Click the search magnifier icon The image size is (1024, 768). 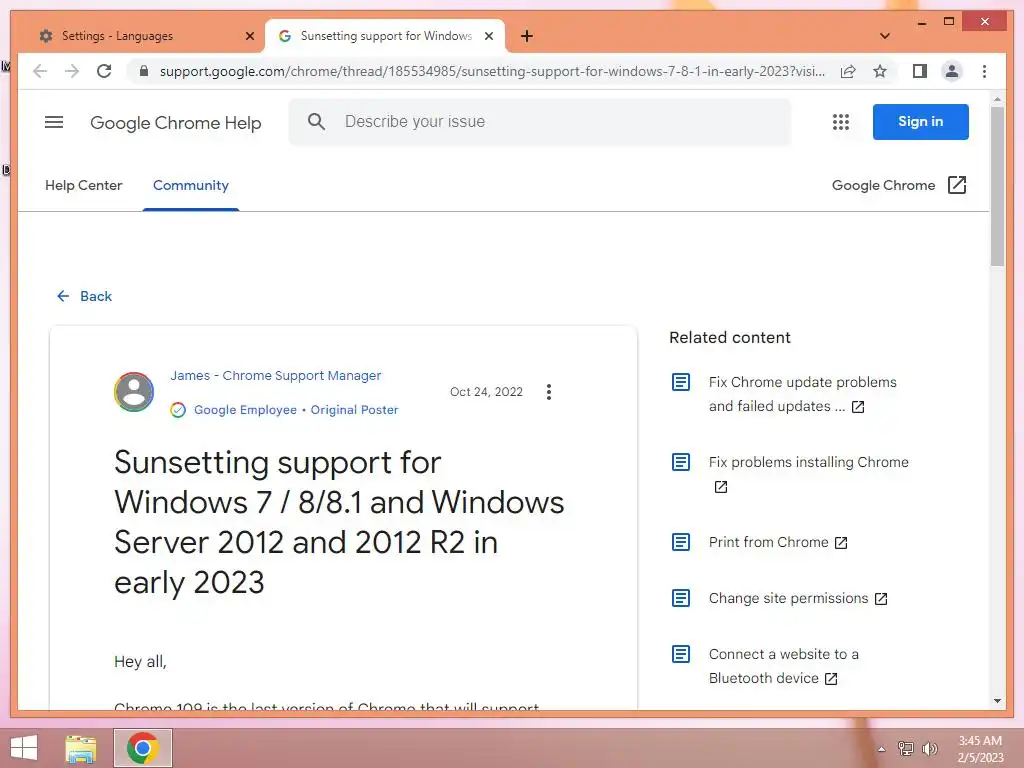(x=316, y=121)
